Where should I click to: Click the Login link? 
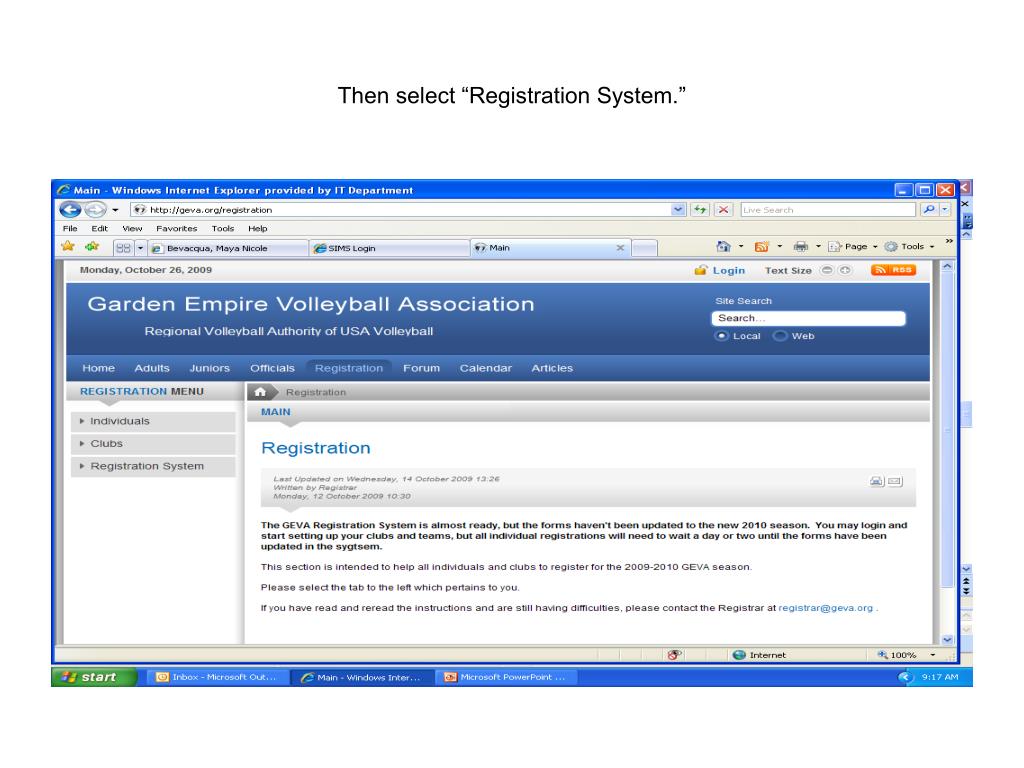click(728, 270)
